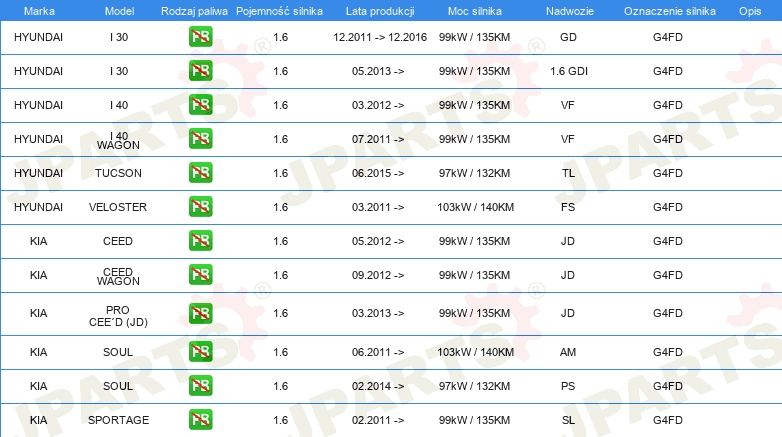
Task: Click the Oznaczenie silnika column header
Action: click(x=670, y=11)
